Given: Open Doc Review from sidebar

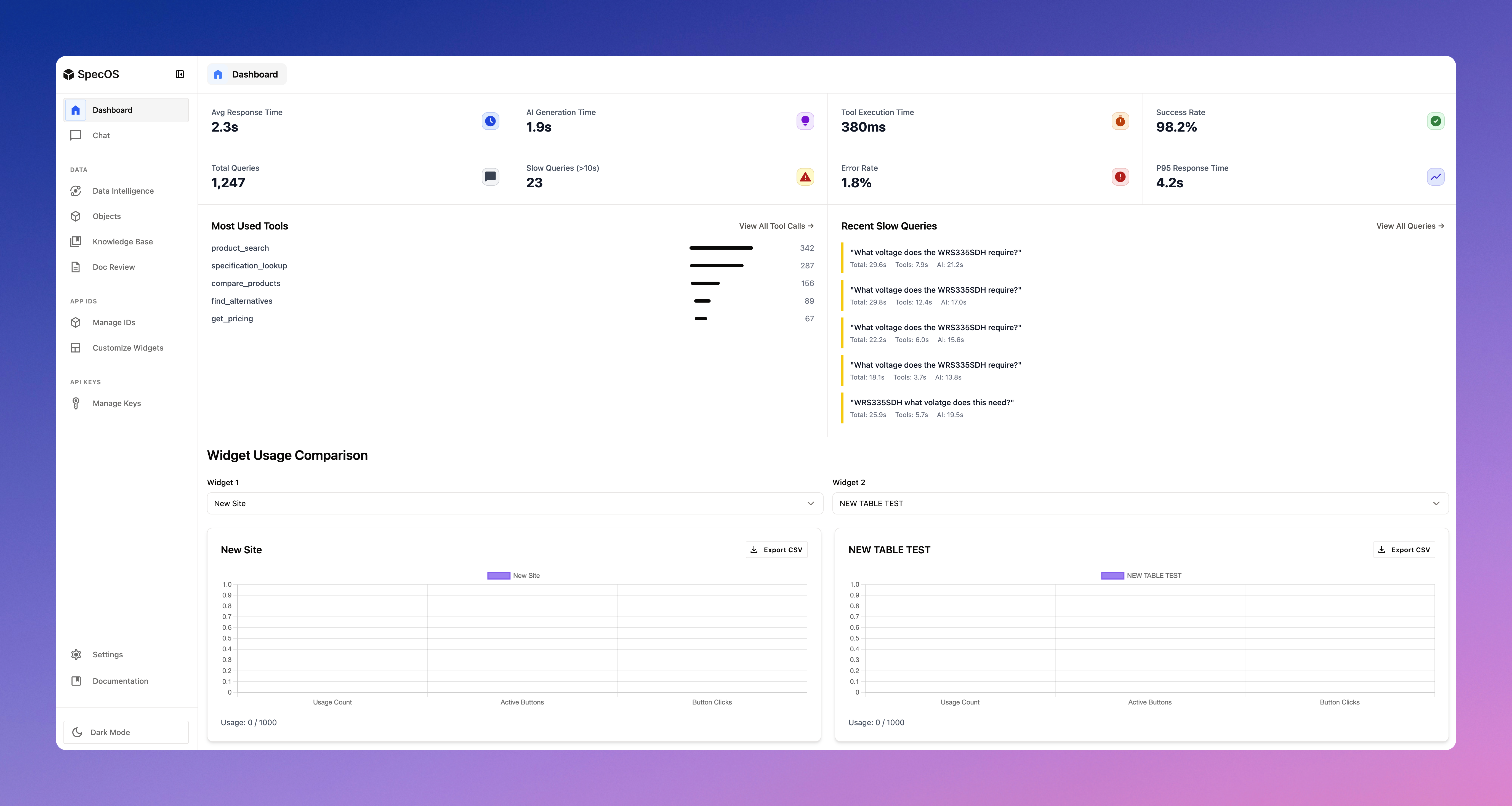Looking at the screenshot, I should point(113,267).
